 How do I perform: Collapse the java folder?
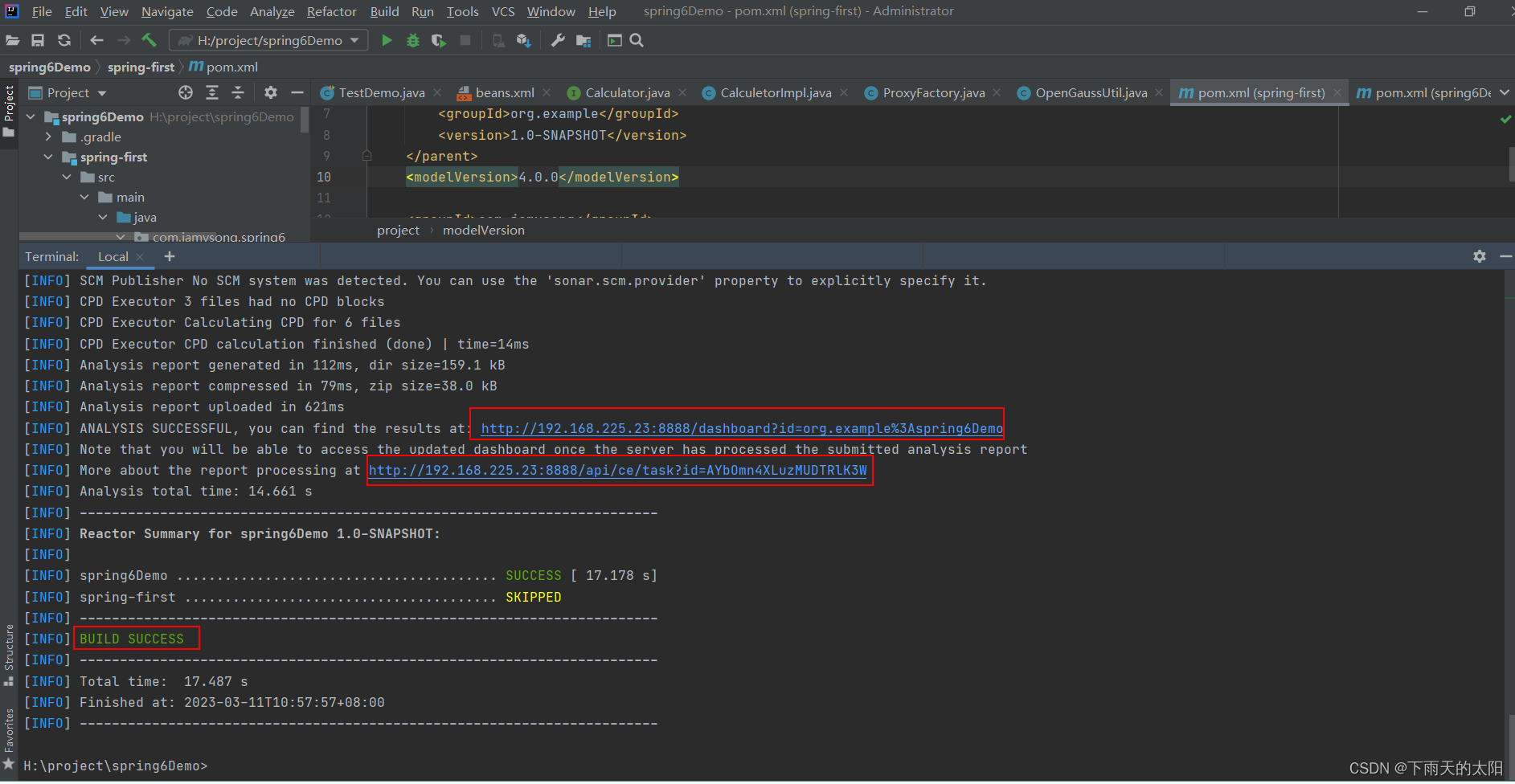coord(103,217)
